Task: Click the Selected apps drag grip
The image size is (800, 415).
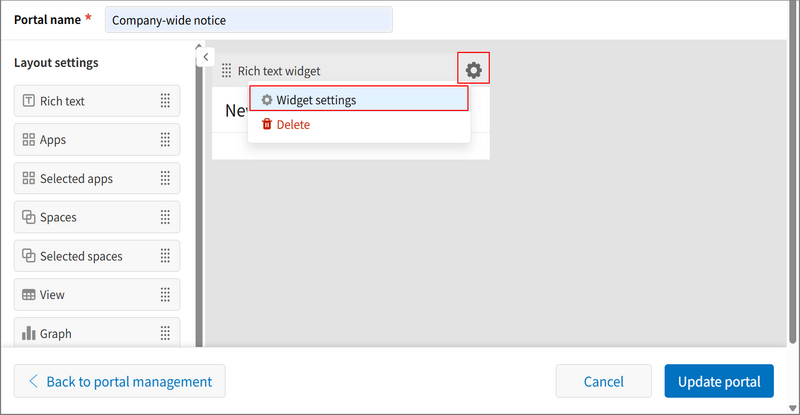Action: click(x=165, y=179)
